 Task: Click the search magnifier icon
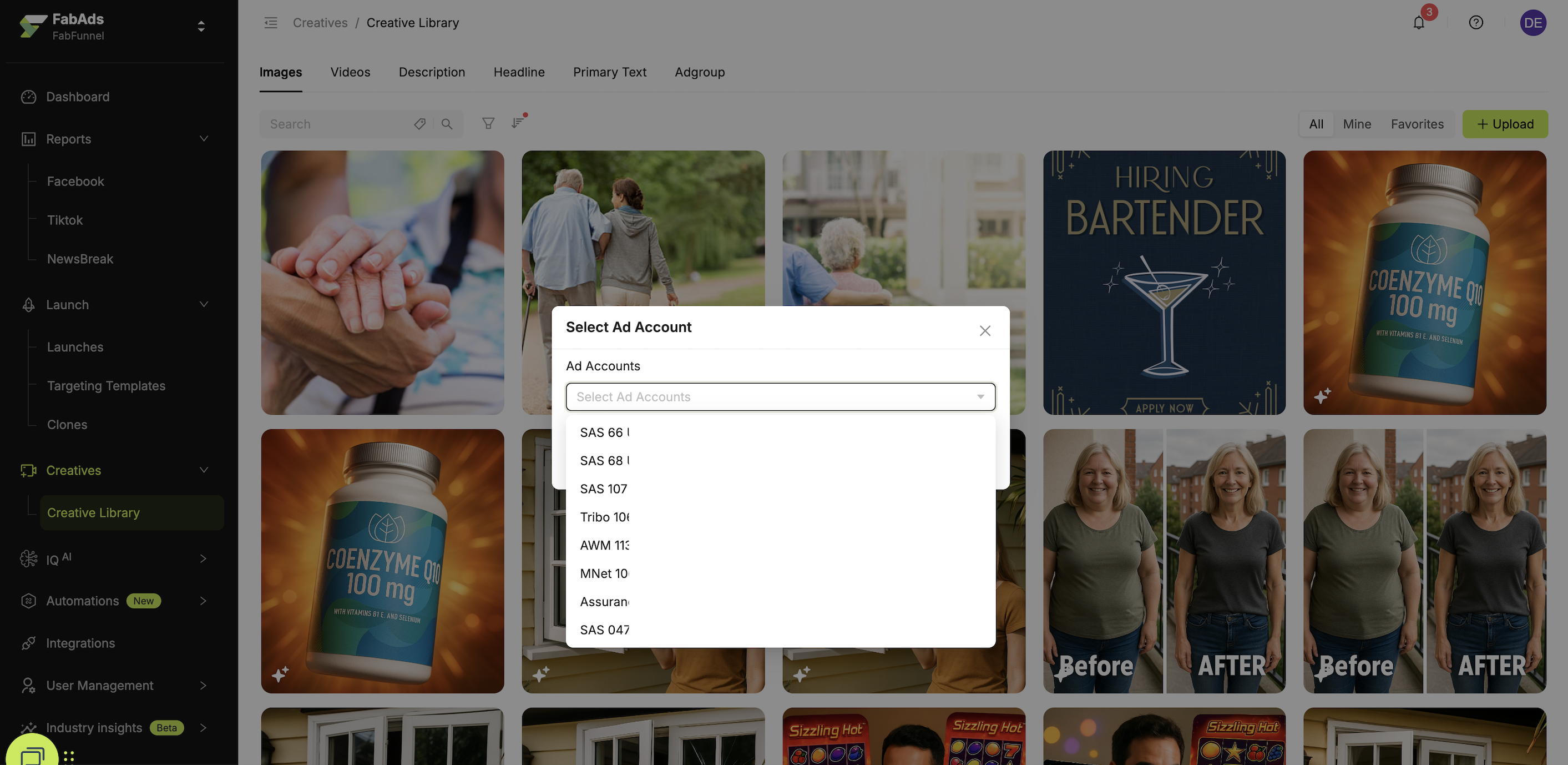coord(447,124)
